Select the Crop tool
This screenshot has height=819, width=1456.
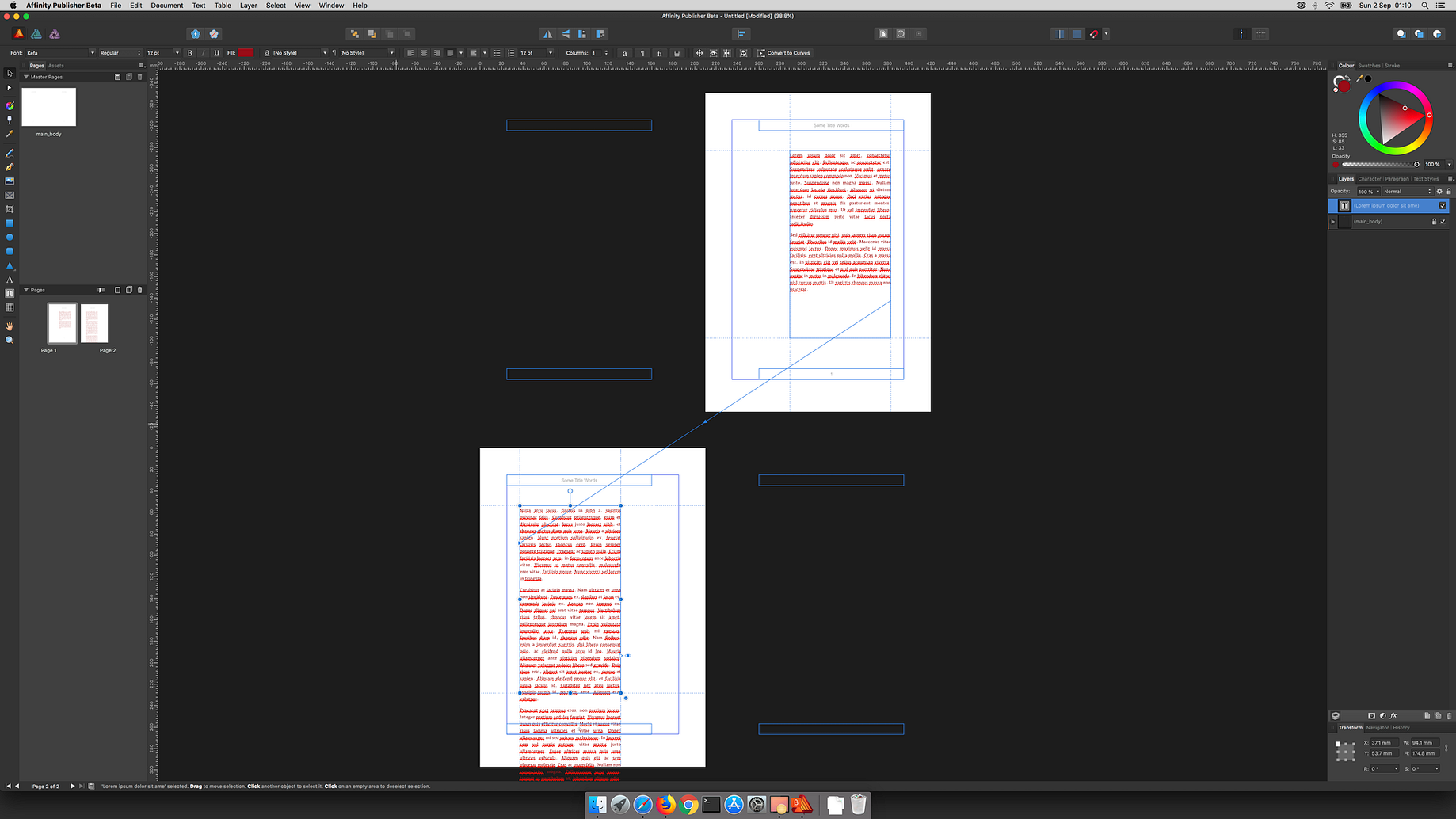tap(10, 209)
